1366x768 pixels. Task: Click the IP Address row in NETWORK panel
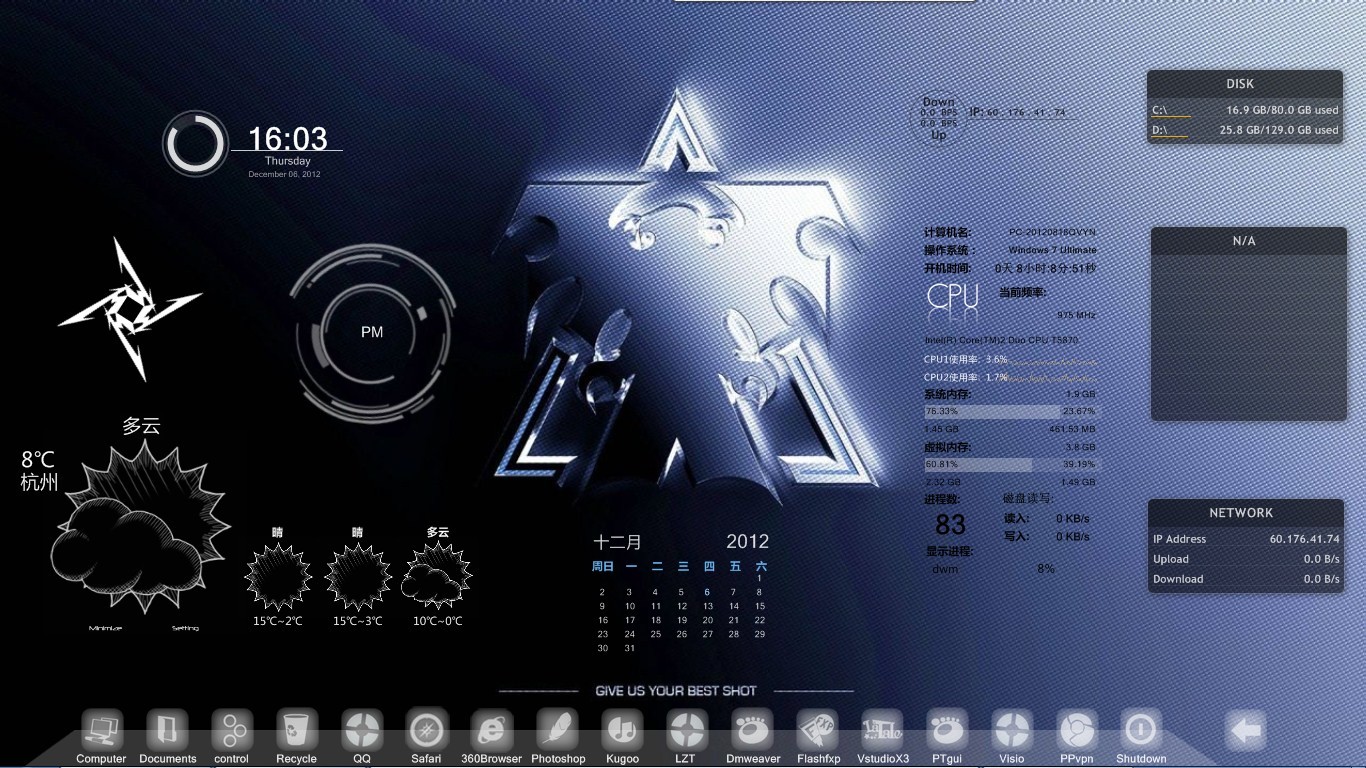point(1246,539)
